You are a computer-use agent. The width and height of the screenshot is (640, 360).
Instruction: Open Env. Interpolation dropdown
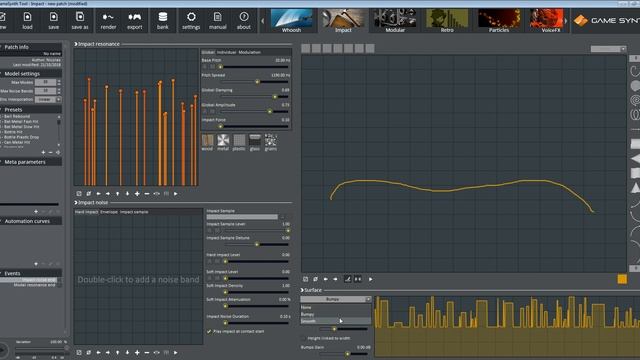point(48,99)
